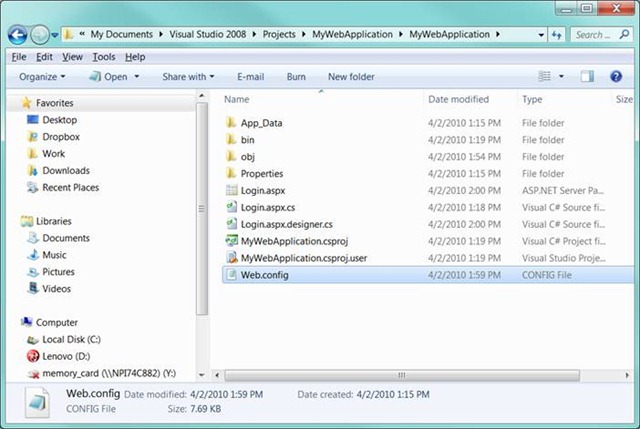This screenshot has height=429, width=640.
Task: Open the App_Data folder icon
Action: pyautogui.click(x=231, y=123)
